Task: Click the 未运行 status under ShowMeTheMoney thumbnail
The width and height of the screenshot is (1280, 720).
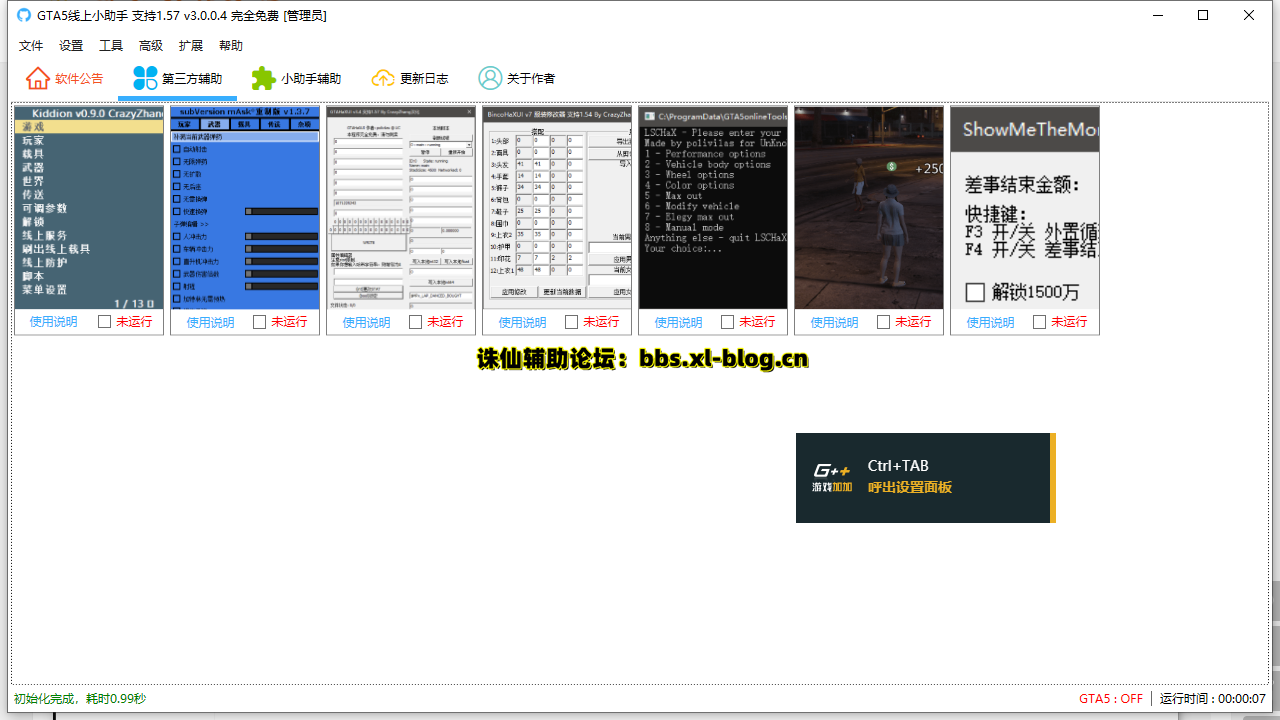Action: point(1070,322)
